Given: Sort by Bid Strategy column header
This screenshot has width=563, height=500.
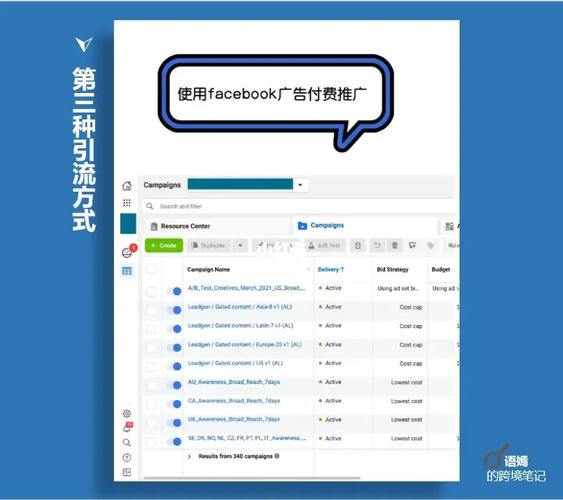Looking at the screenshot, I should tap(392, 270).
